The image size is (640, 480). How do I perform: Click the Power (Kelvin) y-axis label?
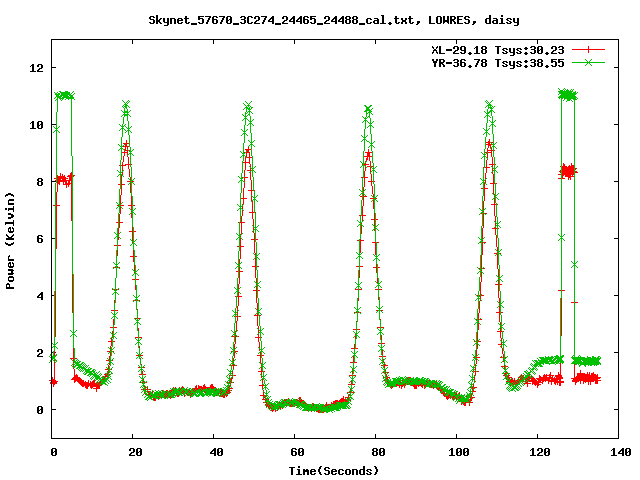click(x=10, y=241)
